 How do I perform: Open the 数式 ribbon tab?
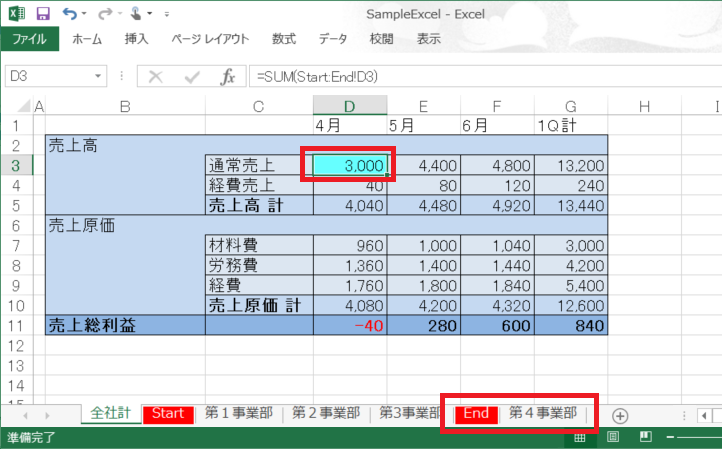click(284, 39)
